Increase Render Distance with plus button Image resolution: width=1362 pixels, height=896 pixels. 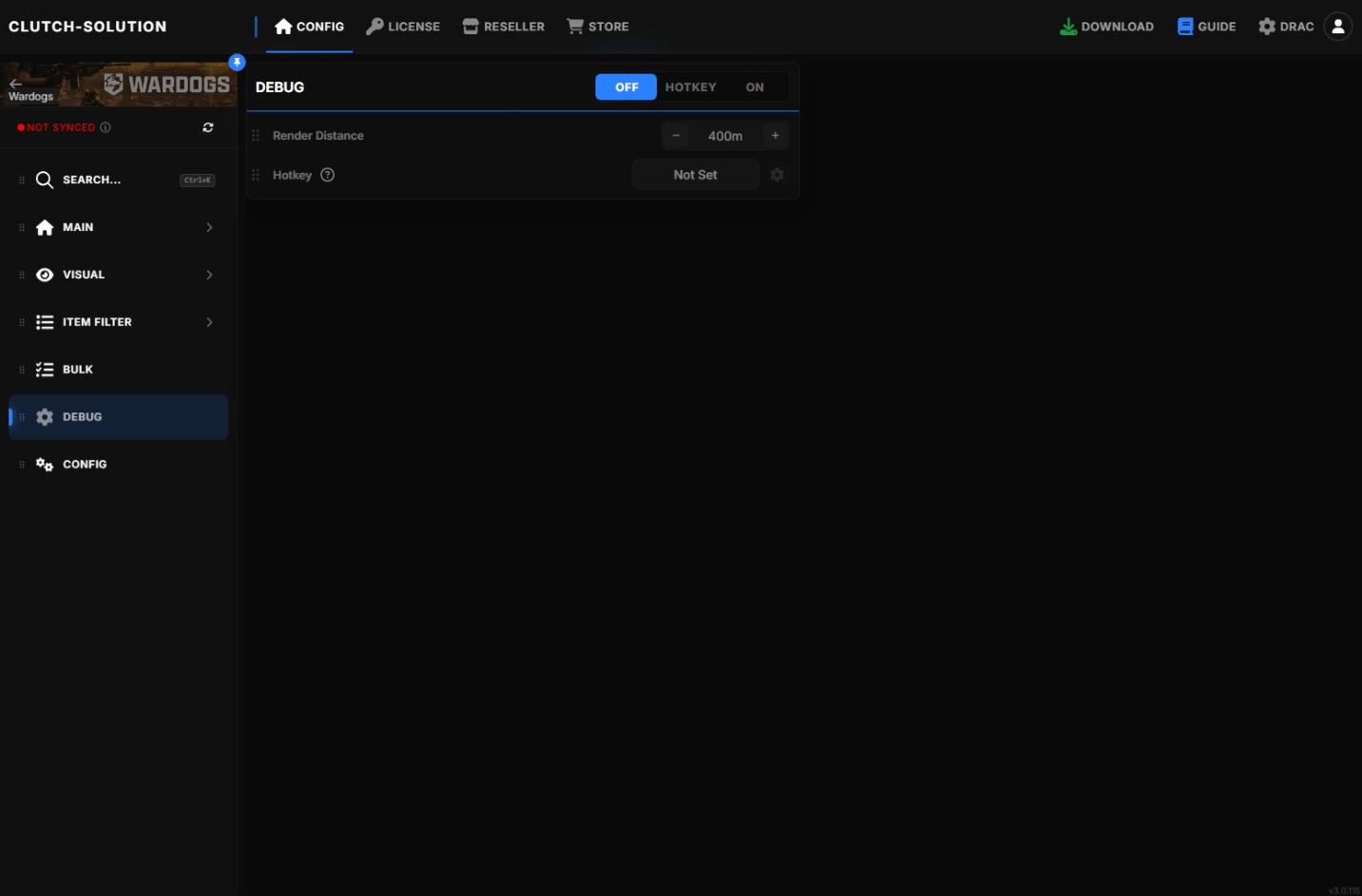tap(776, 136)
